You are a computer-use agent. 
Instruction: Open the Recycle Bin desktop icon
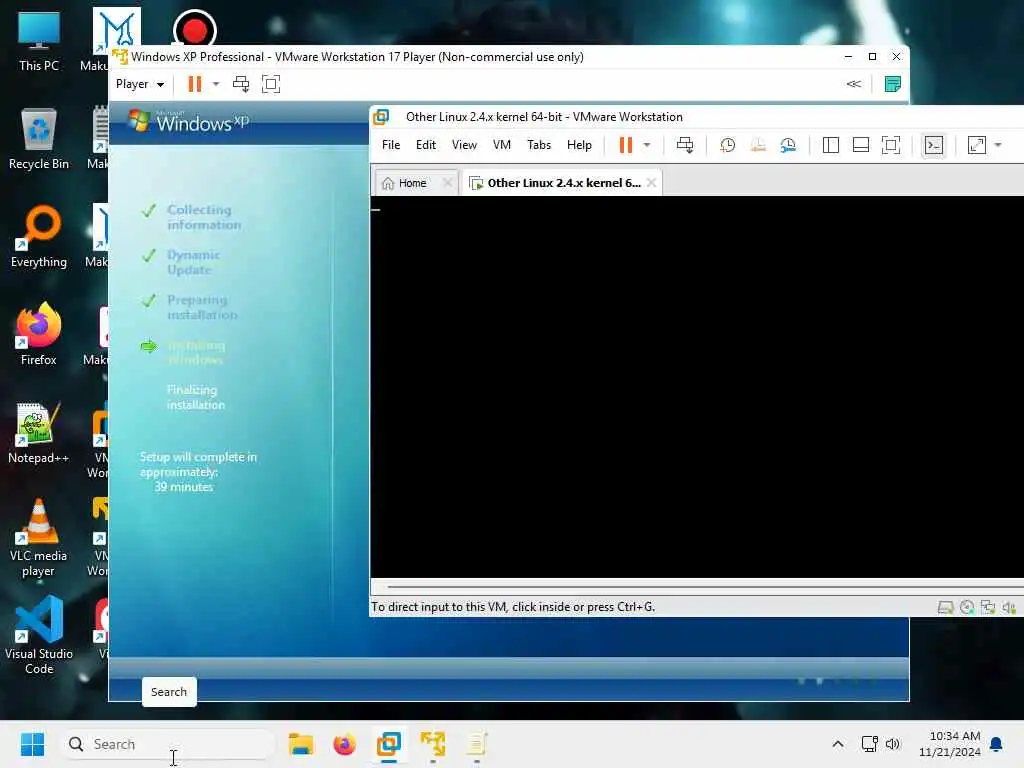tap(39, 138)
